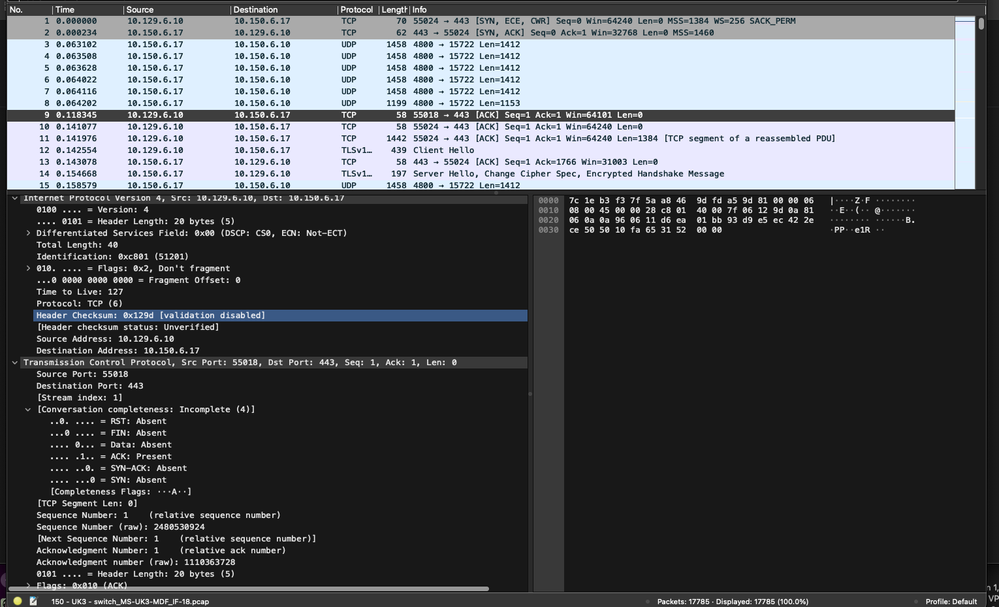The height and width of the screenshot is (607, 999).
Task: Collapse the Conversation completeness subtree
Action: (28, 410)
